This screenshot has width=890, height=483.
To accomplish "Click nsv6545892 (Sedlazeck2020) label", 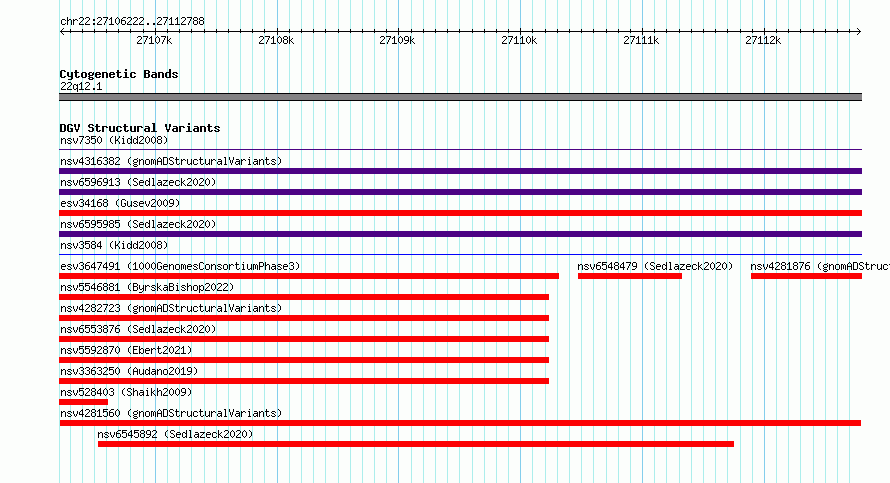I will coord(175,434).
